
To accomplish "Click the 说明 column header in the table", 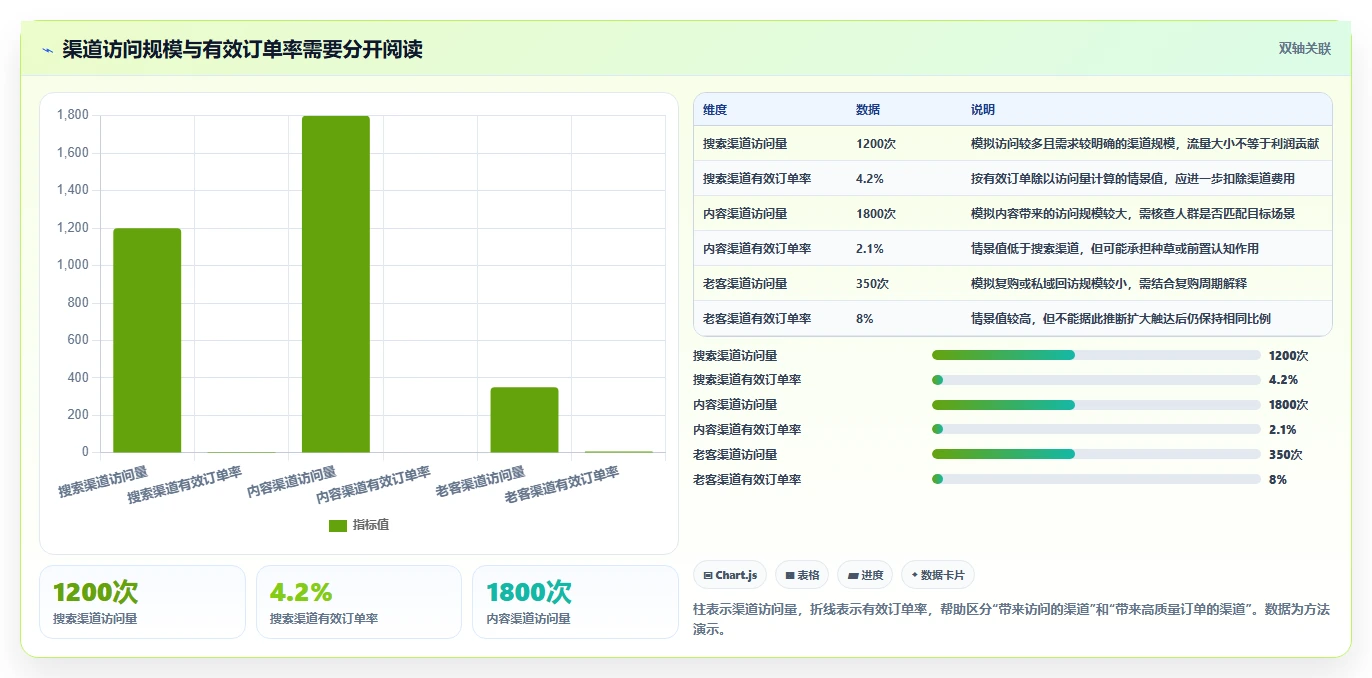I will pyautogui.click(x=983, y=110).
